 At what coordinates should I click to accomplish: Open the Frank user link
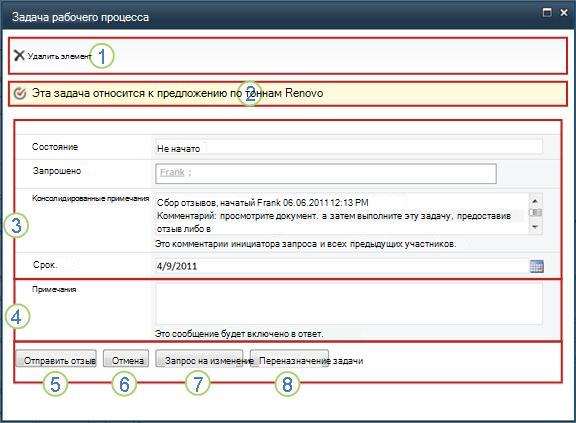172,172
